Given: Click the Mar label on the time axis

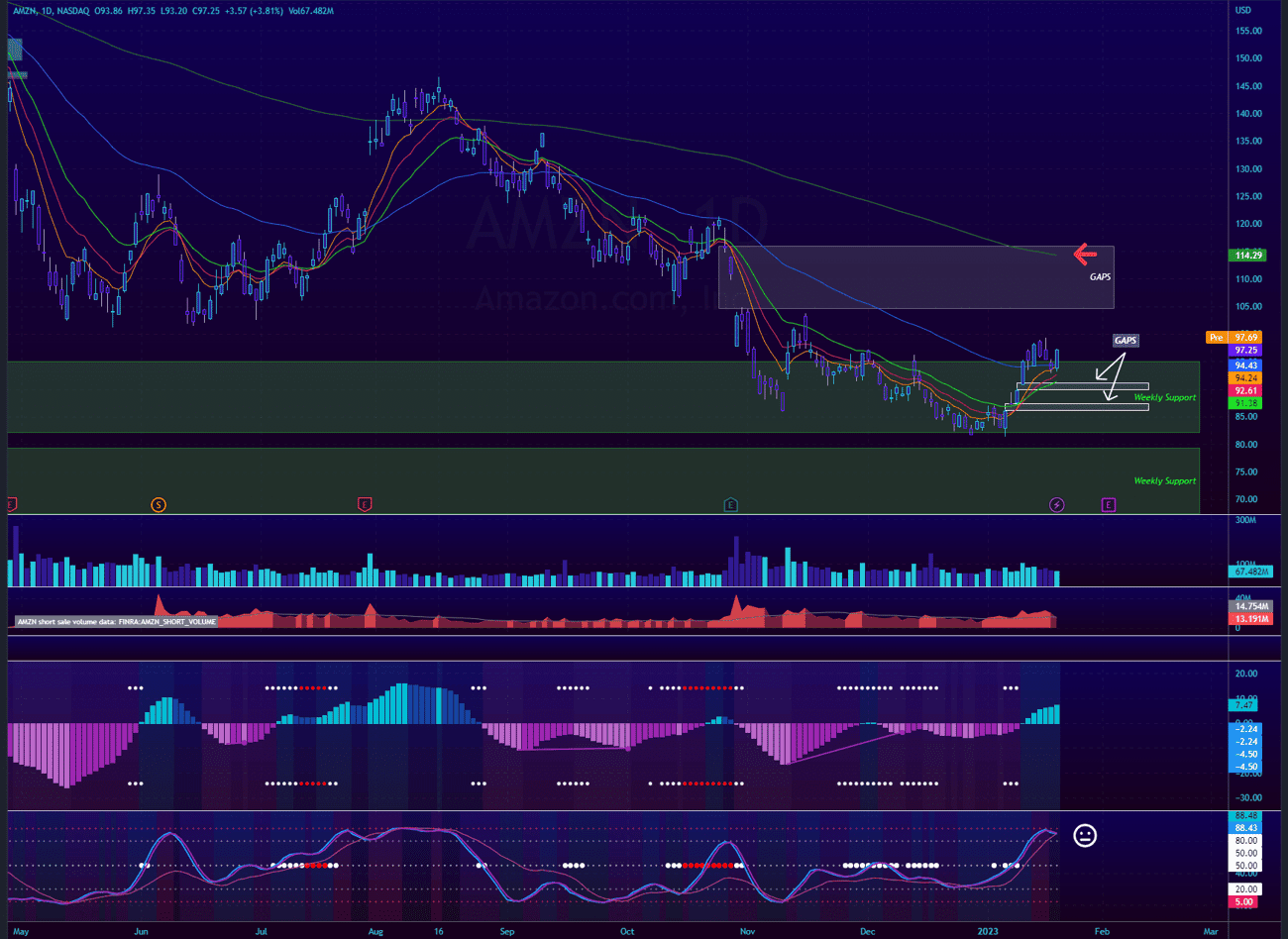Looking at the screenshot, I should (1211, 932).
